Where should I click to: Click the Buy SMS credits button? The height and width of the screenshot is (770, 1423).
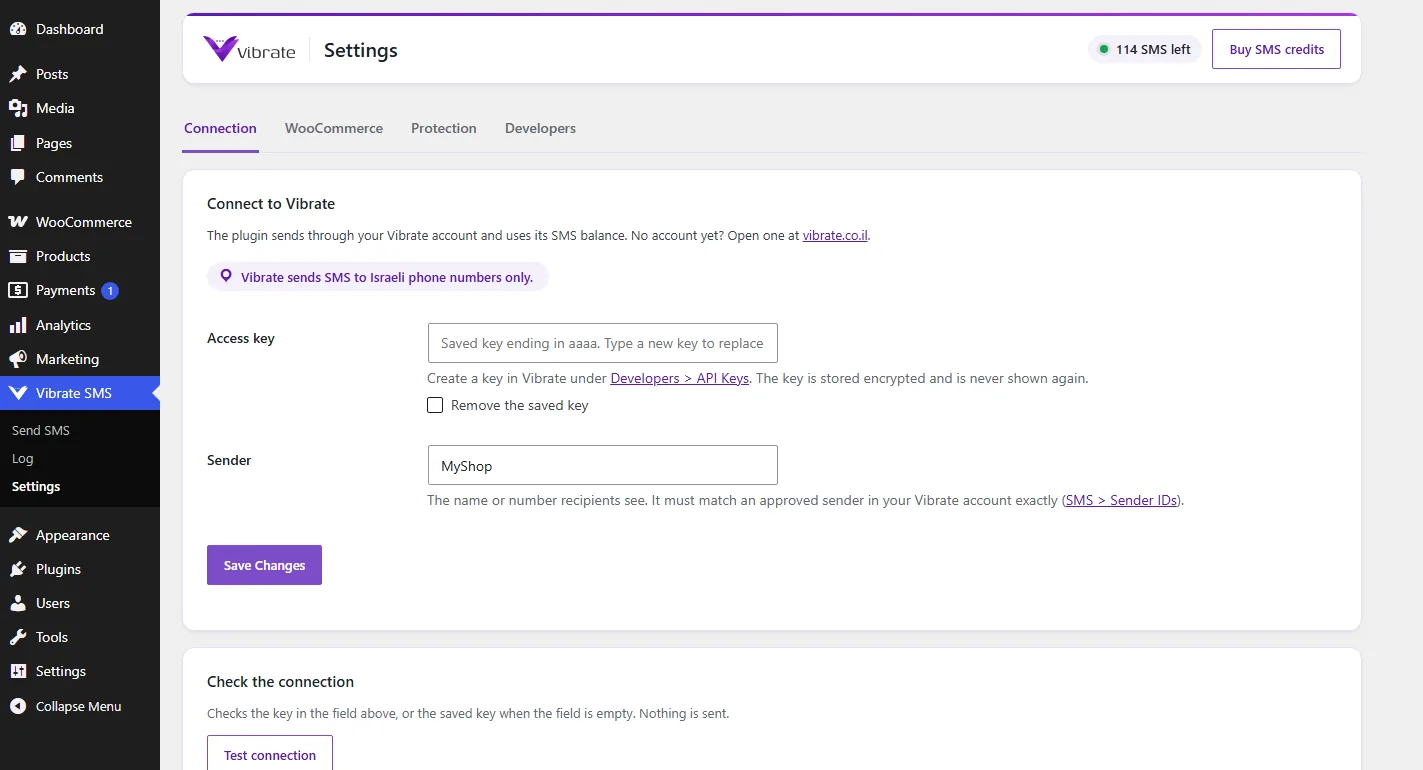[x=1276, y=49]
